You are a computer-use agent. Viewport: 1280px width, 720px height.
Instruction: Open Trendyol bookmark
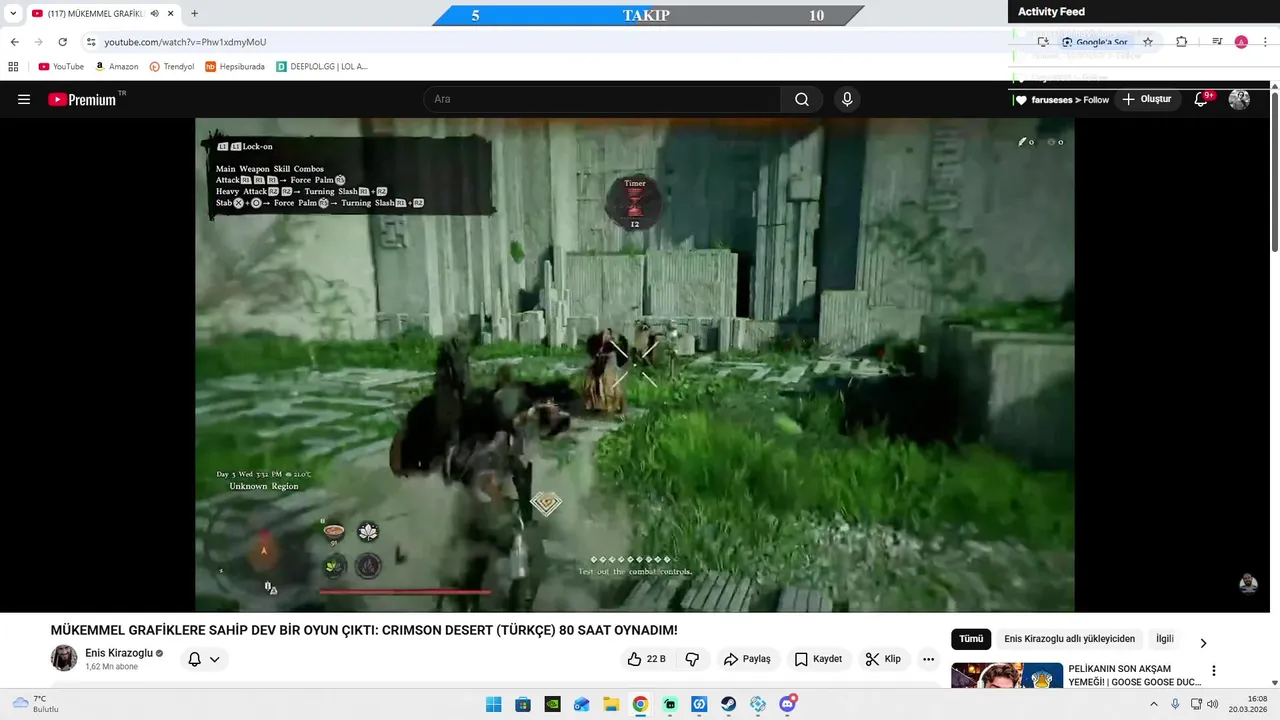[172, 67]
